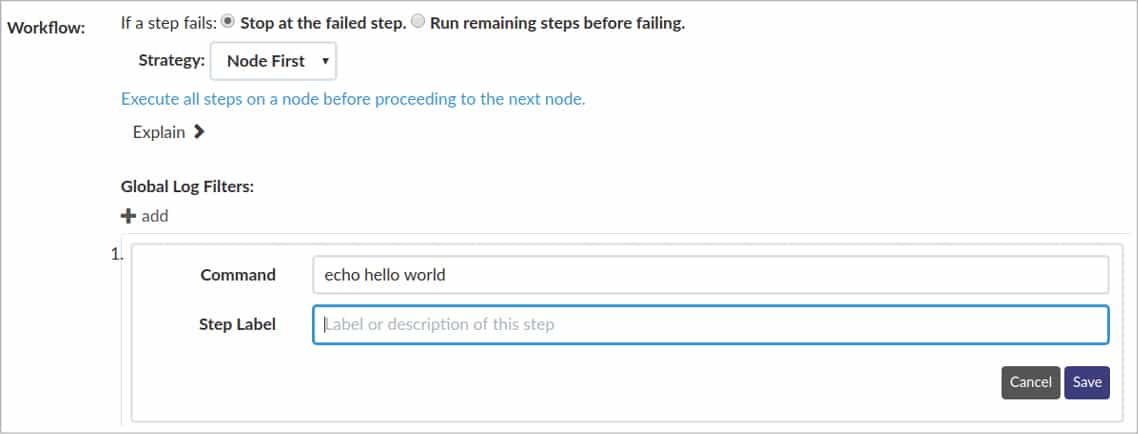Click the Explain text label
The image size is (1138, 434).
click(159, 132)
